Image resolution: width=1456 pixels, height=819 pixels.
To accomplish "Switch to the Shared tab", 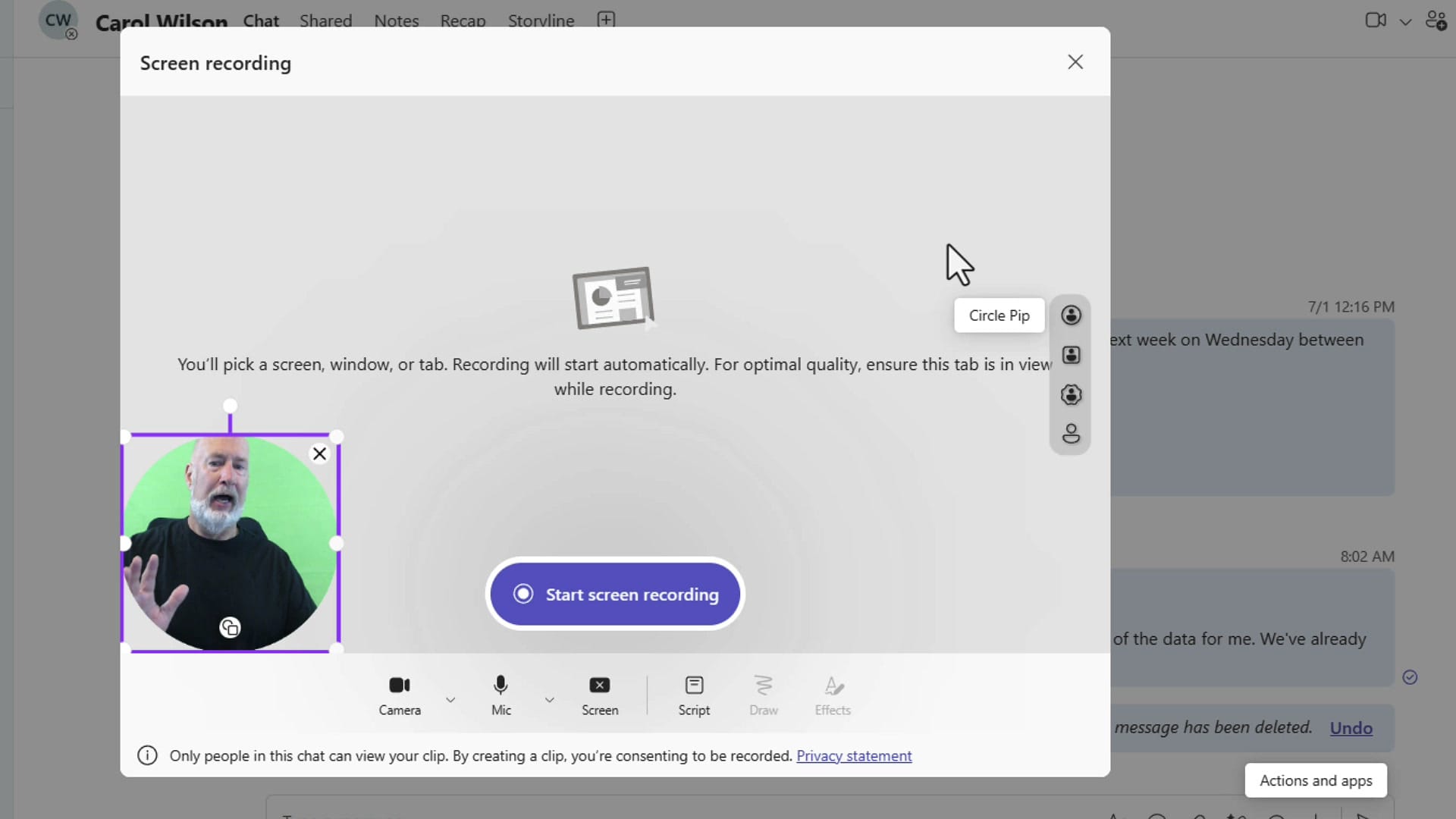I will 325,20.
